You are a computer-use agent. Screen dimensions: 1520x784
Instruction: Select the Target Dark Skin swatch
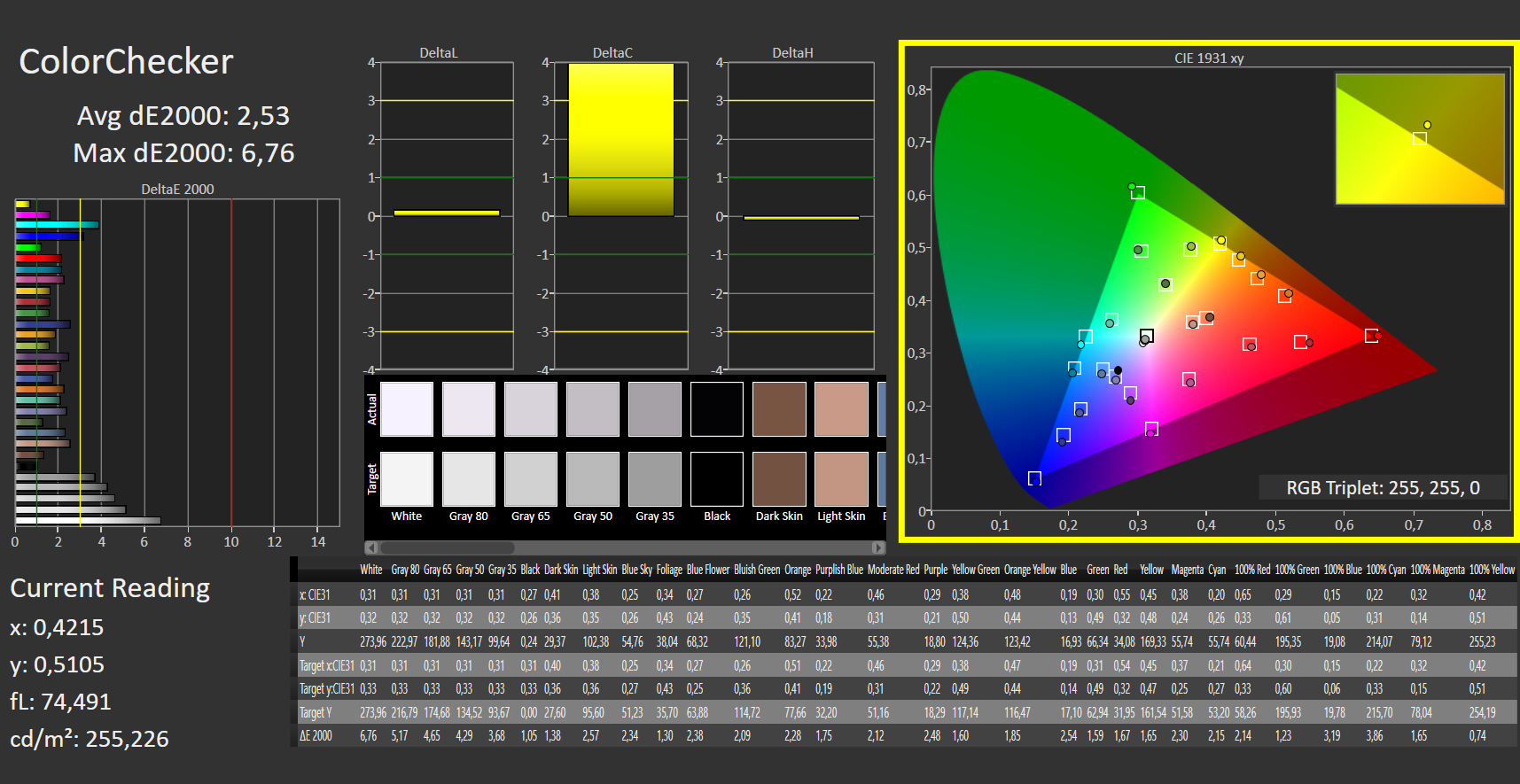[779, 479]
